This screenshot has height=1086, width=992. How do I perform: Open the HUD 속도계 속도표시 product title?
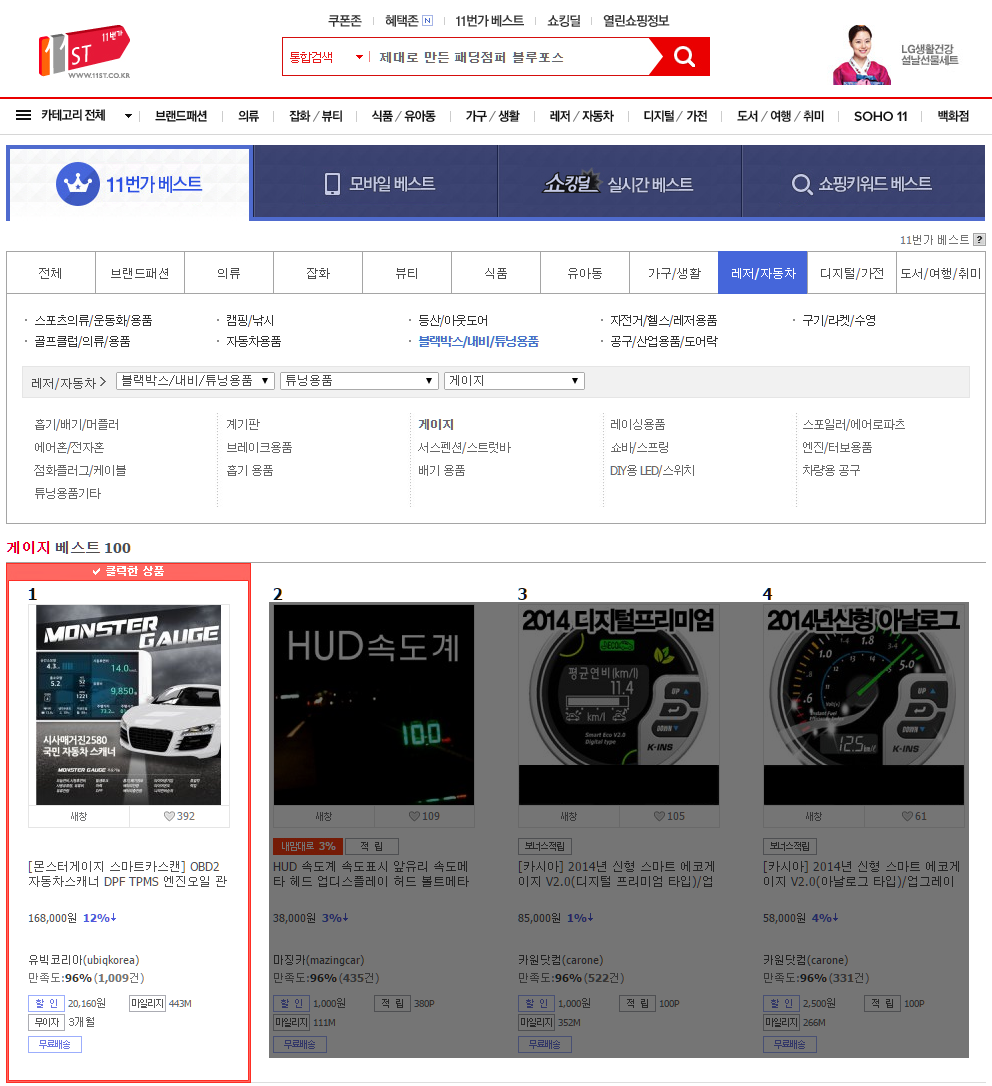point(371,874)
